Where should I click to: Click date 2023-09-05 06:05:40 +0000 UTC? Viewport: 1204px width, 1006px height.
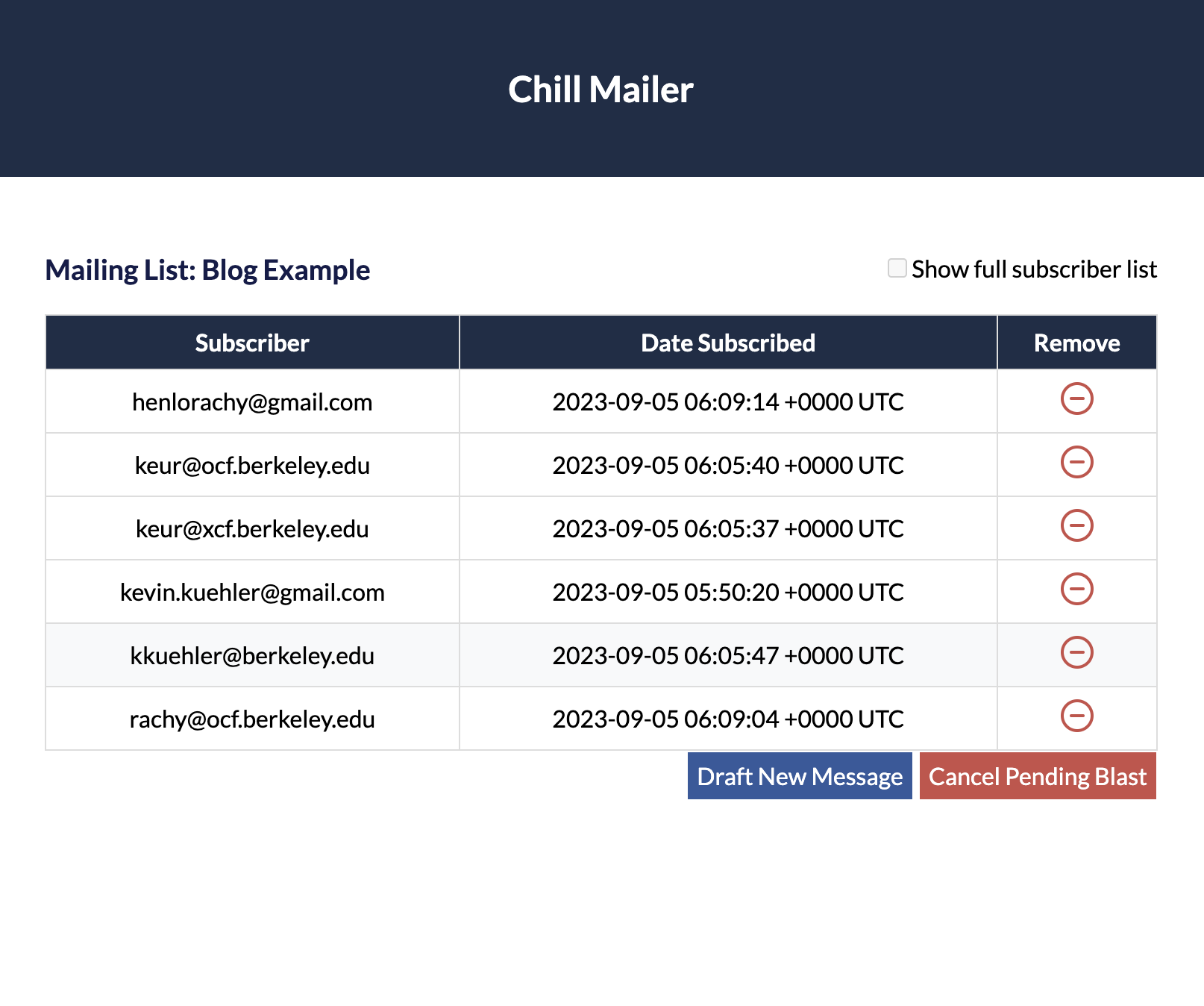pos(728,465)
